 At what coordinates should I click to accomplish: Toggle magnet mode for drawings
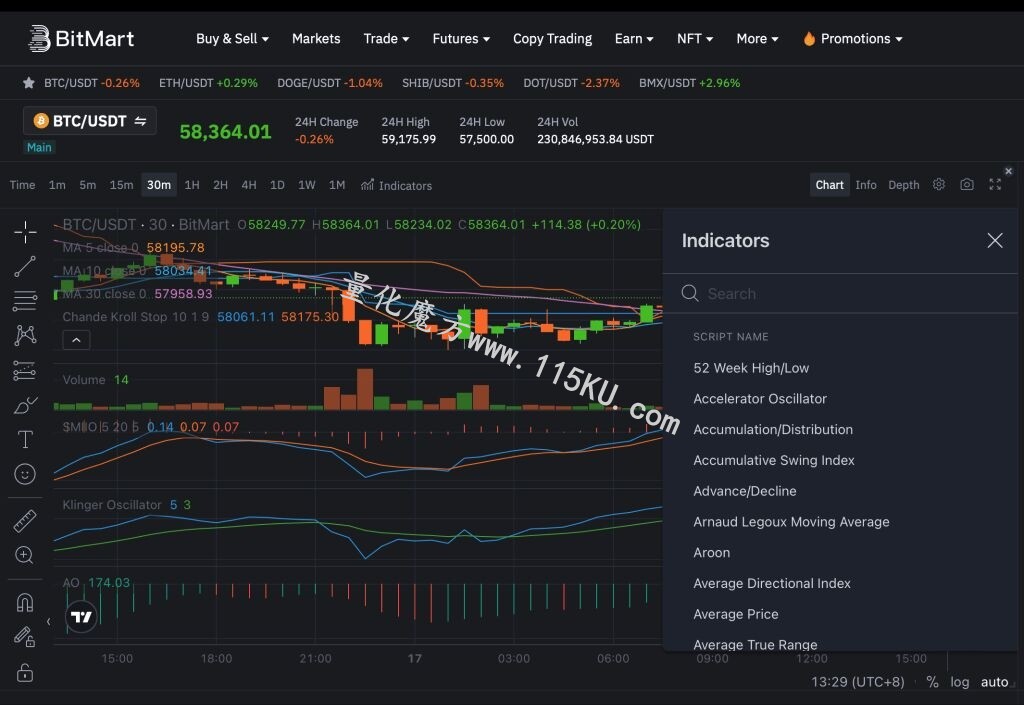[25, 602]
